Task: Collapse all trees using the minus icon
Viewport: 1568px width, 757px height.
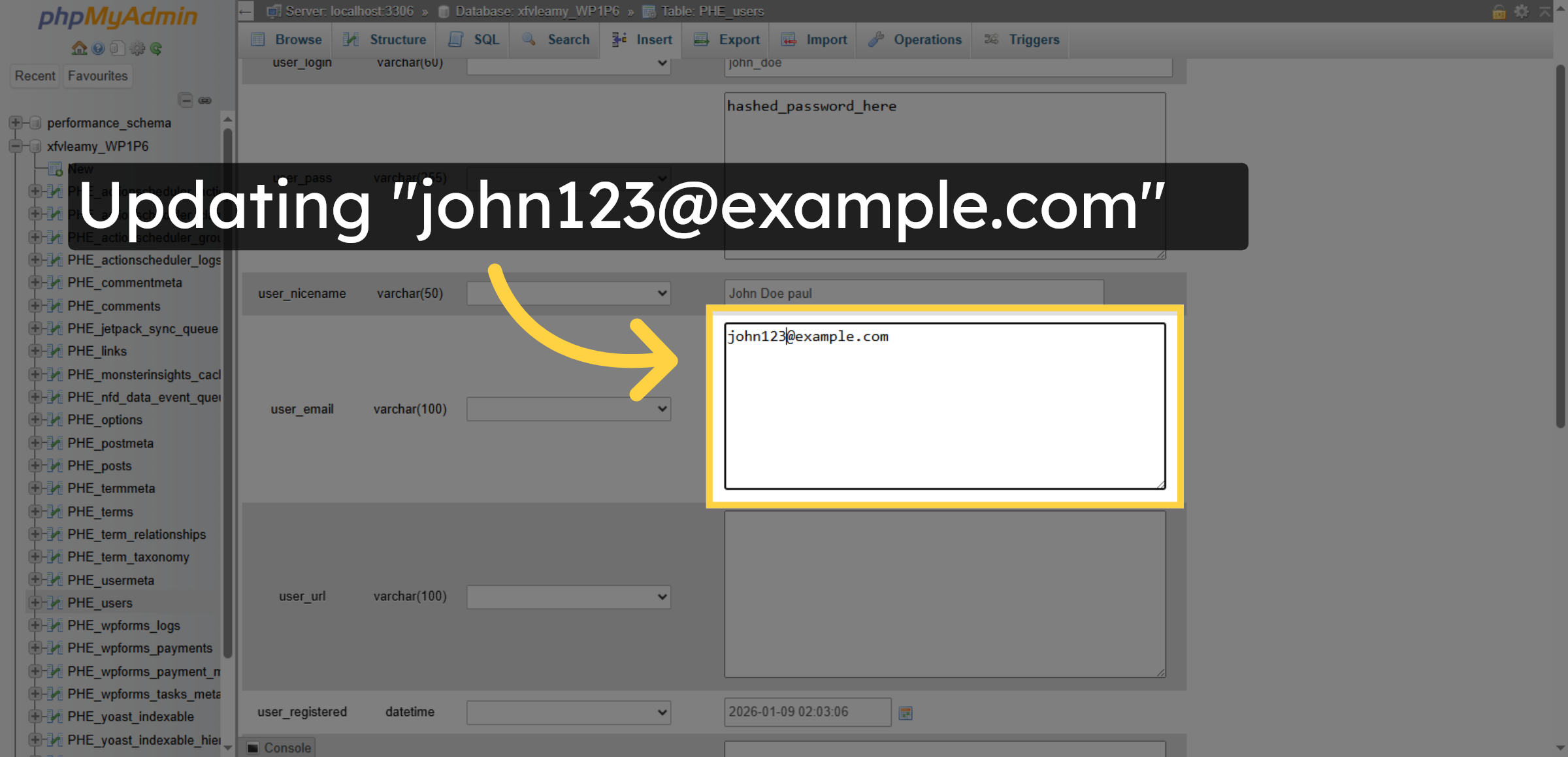Action: pyautogui.click(x=185, y=100)
